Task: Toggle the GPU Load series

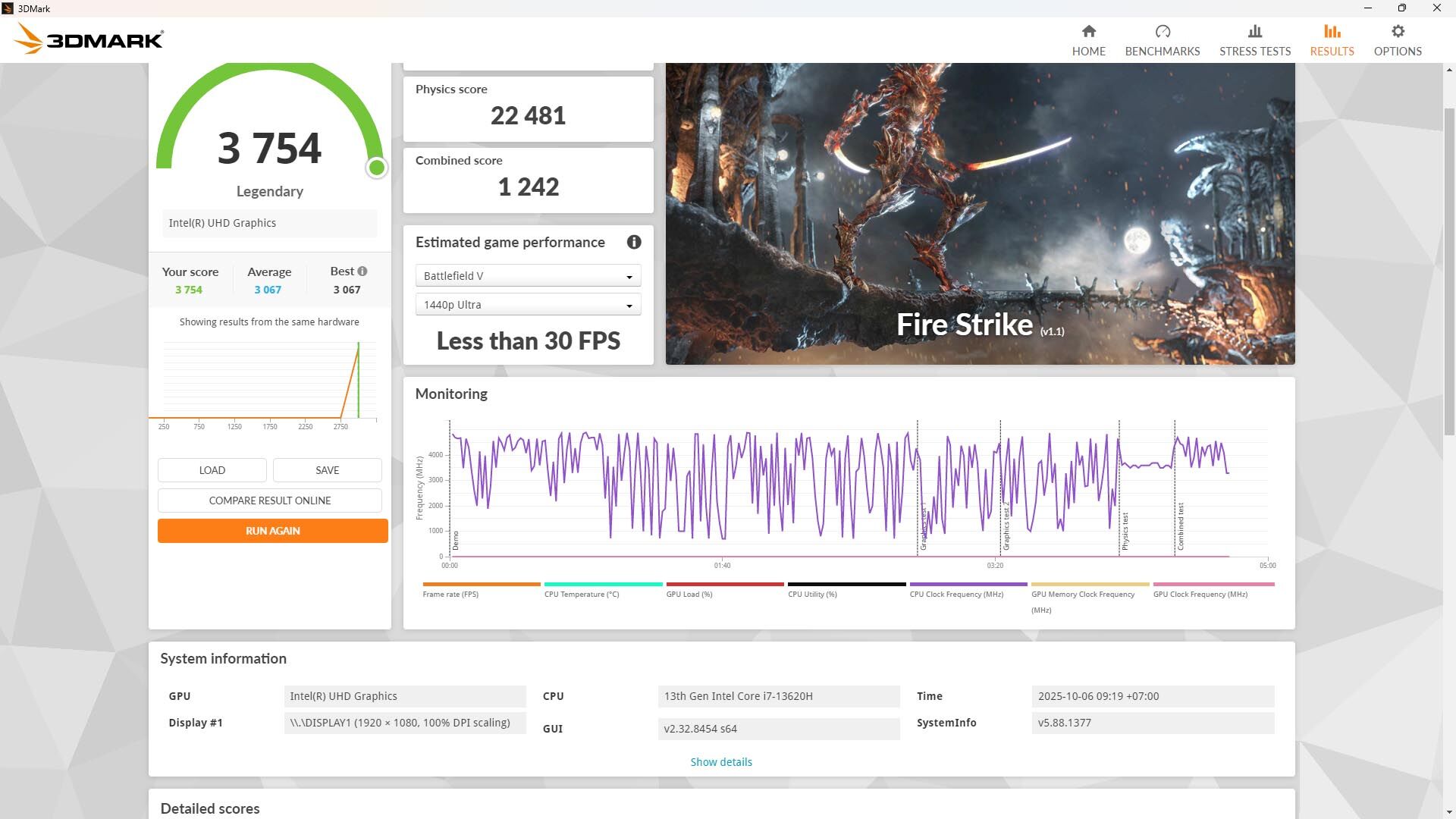Action: [724, 585]
